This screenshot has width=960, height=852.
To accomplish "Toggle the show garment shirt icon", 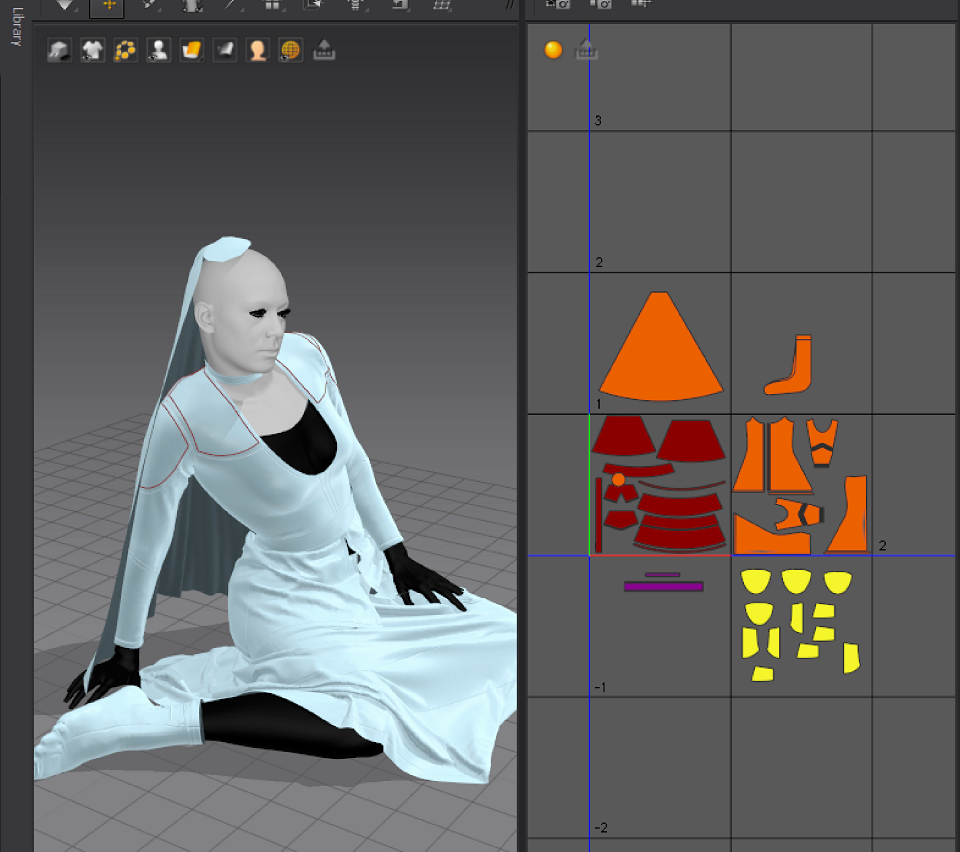I will click(92, 50).
